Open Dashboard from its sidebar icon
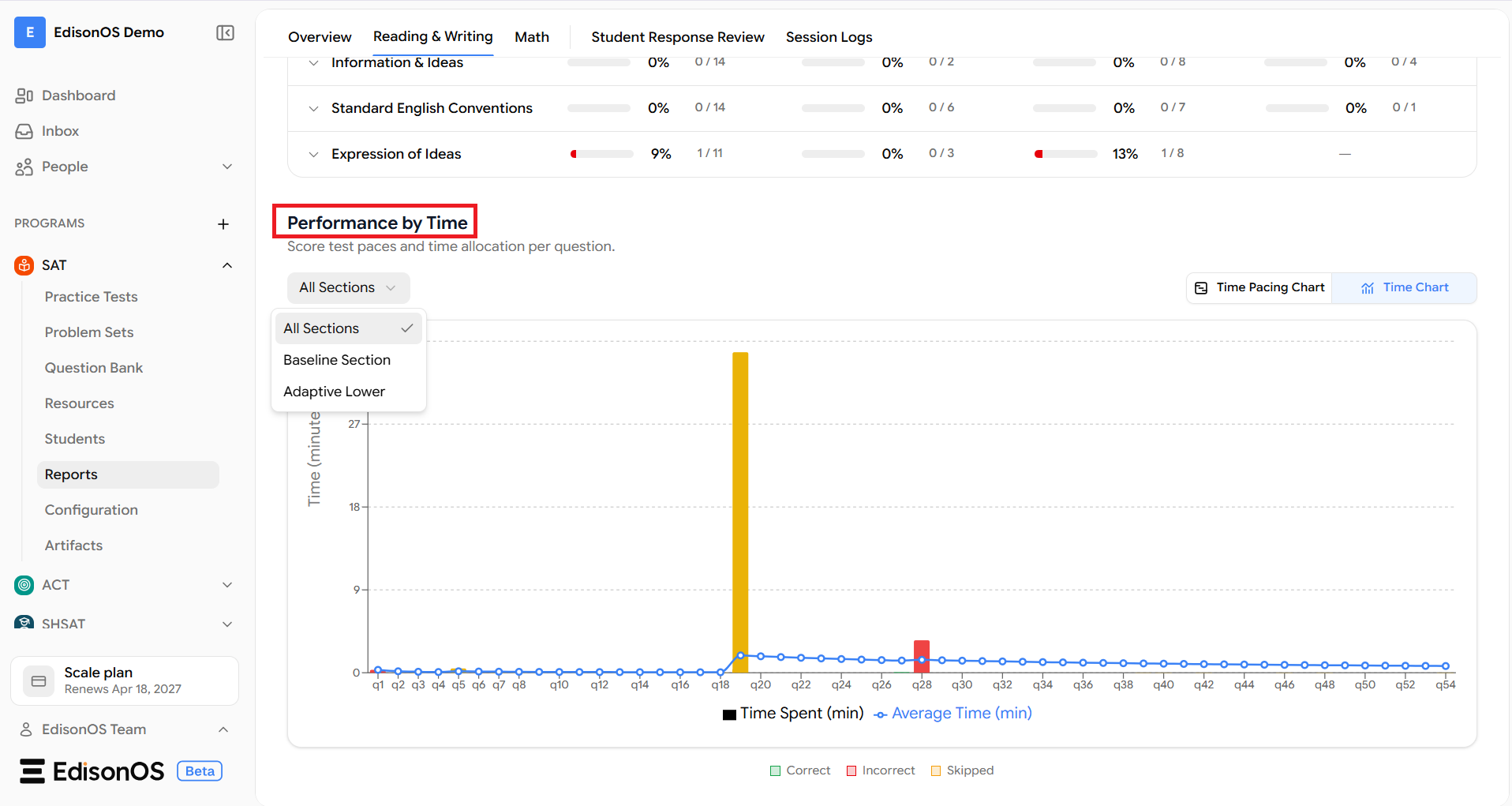The image size is (1512, 806). [24, 96]
